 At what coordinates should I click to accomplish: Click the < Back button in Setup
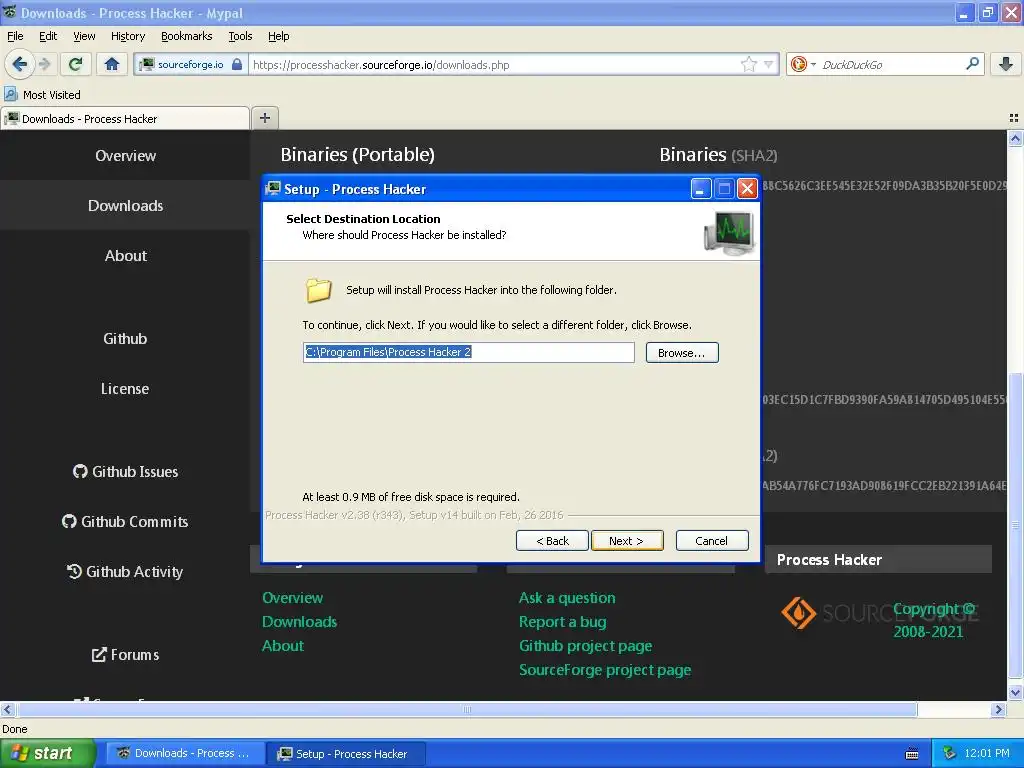pyautogui.click(x=552, y=541)
